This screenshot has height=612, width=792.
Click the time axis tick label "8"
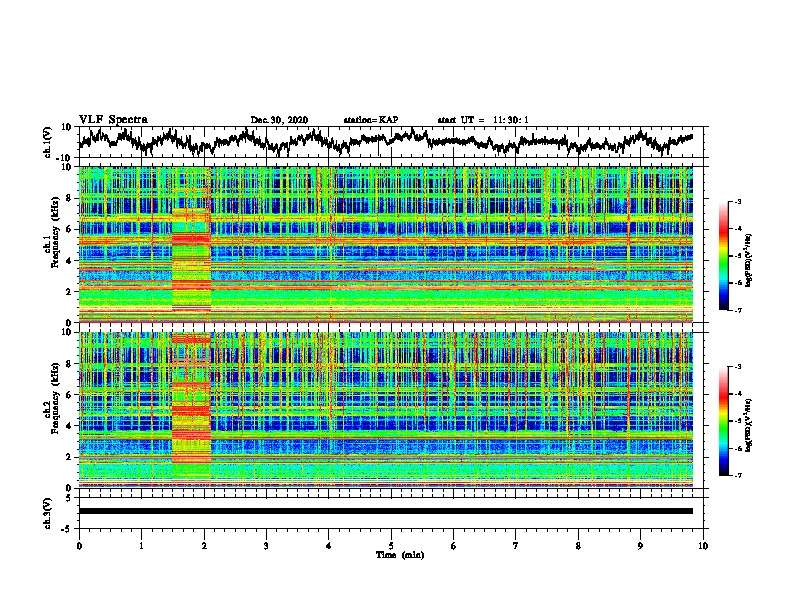click(578, 546)
